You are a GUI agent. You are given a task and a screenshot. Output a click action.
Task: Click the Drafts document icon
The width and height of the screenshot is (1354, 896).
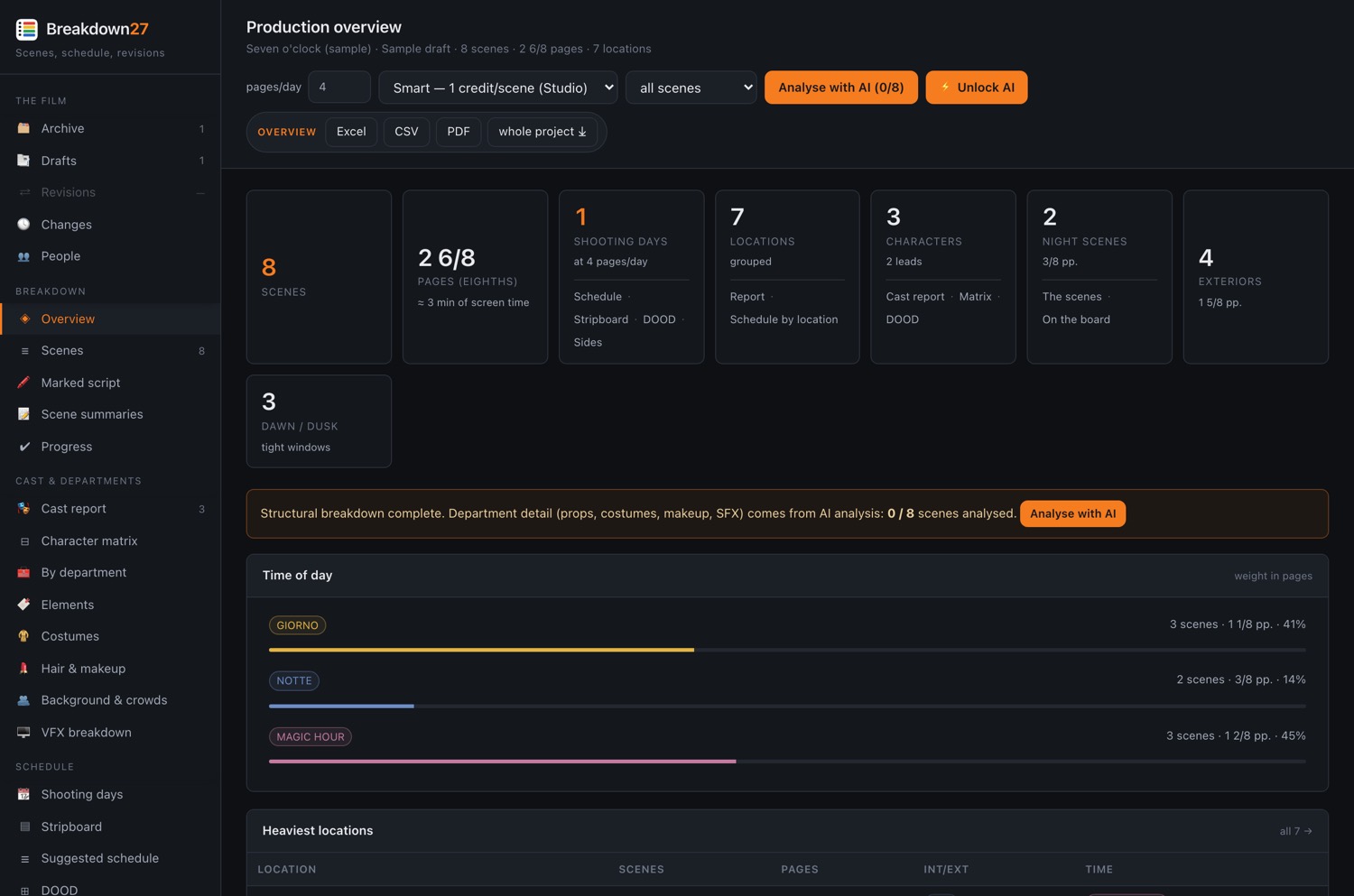pyautogui.click(x=23, y=161)
